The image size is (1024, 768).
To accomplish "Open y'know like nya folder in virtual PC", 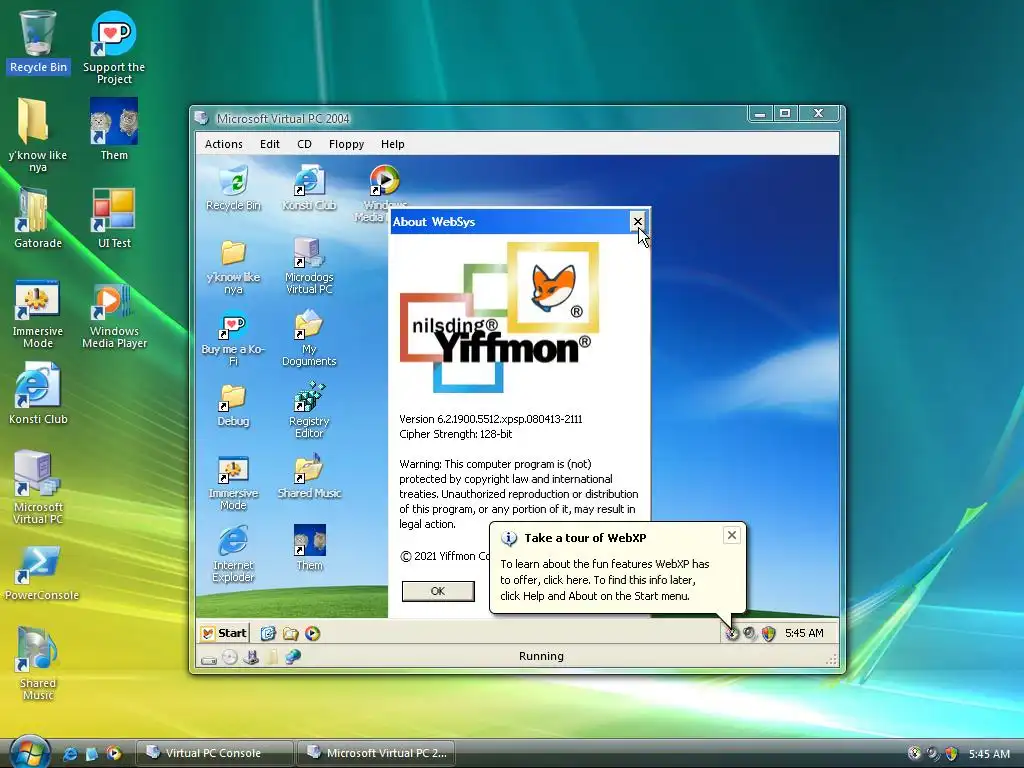I will [x=233, y=266].
